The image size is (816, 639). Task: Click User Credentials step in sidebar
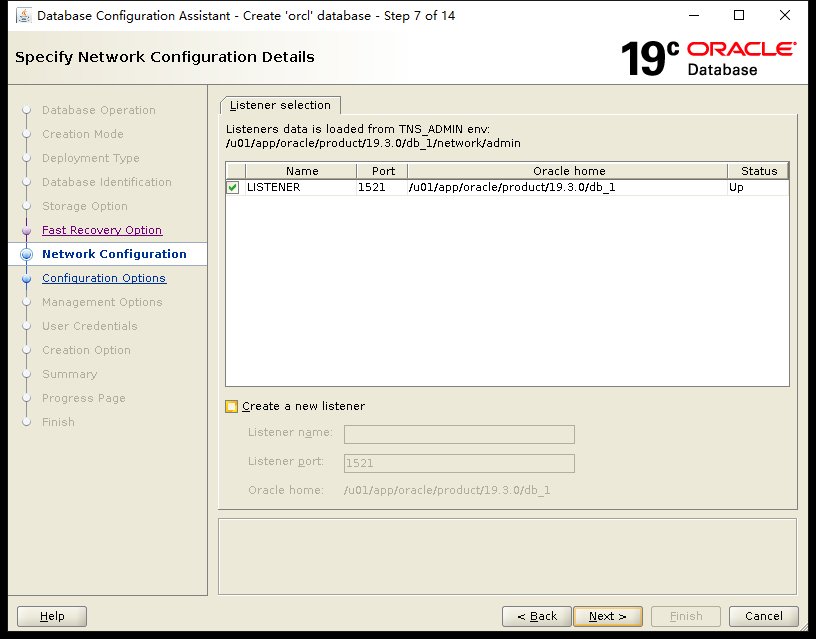click(90, 326)
